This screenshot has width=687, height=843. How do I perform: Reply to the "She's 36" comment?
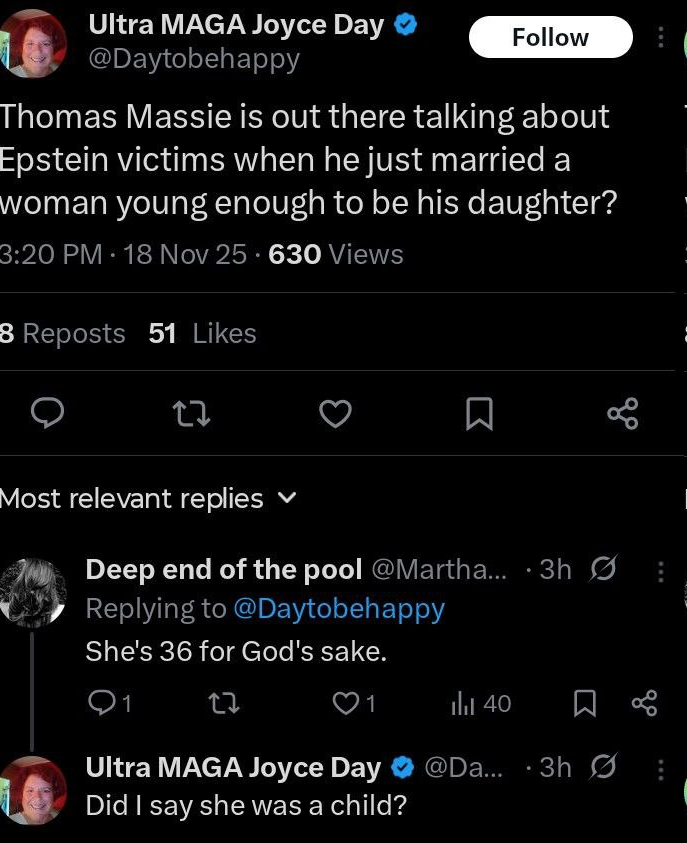click(x=102, y=704)
